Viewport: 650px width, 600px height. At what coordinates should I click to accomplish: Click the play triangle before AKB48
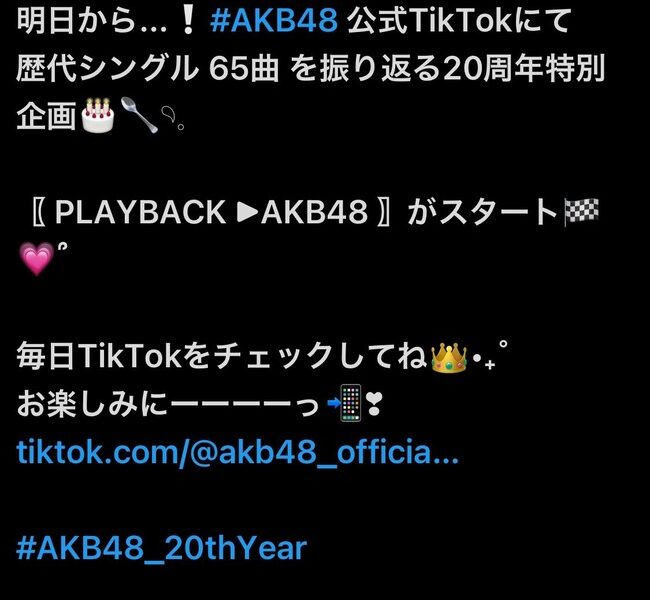click(248, 211)
